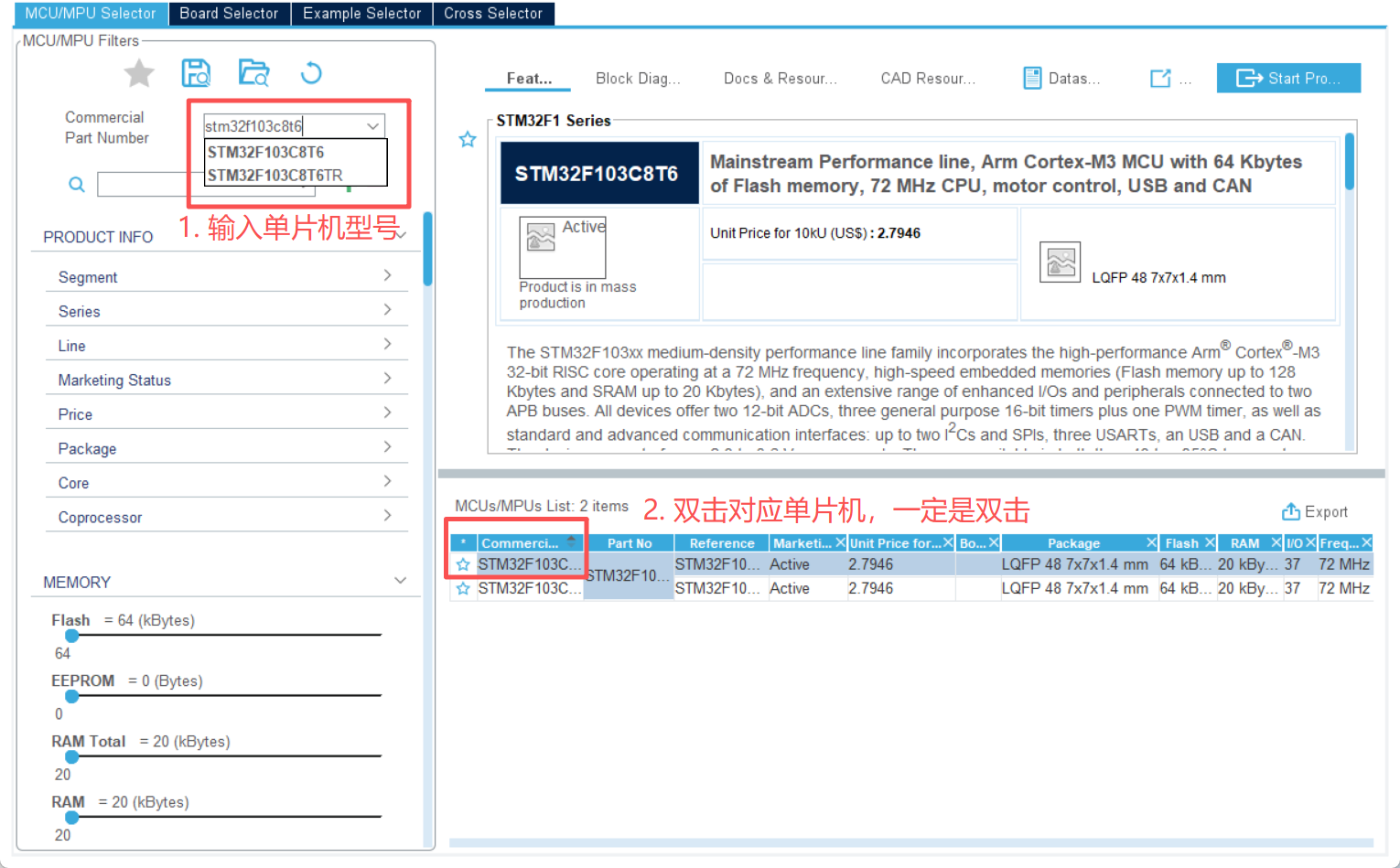Switch to Example Selector tab
The width and height of the screenshot is (1400, 868).
tap(361, 14)
